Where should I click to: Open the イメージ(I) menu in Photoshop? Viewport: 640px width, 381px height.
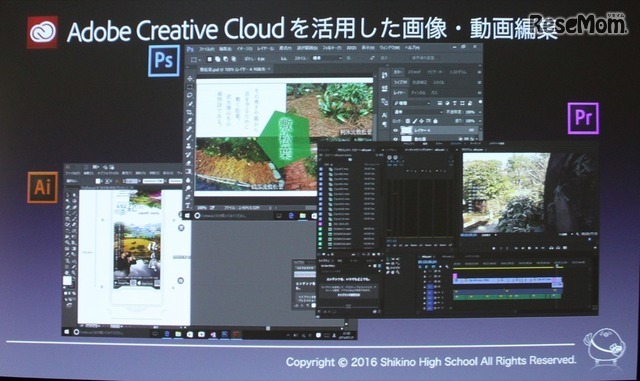point(245,49)
